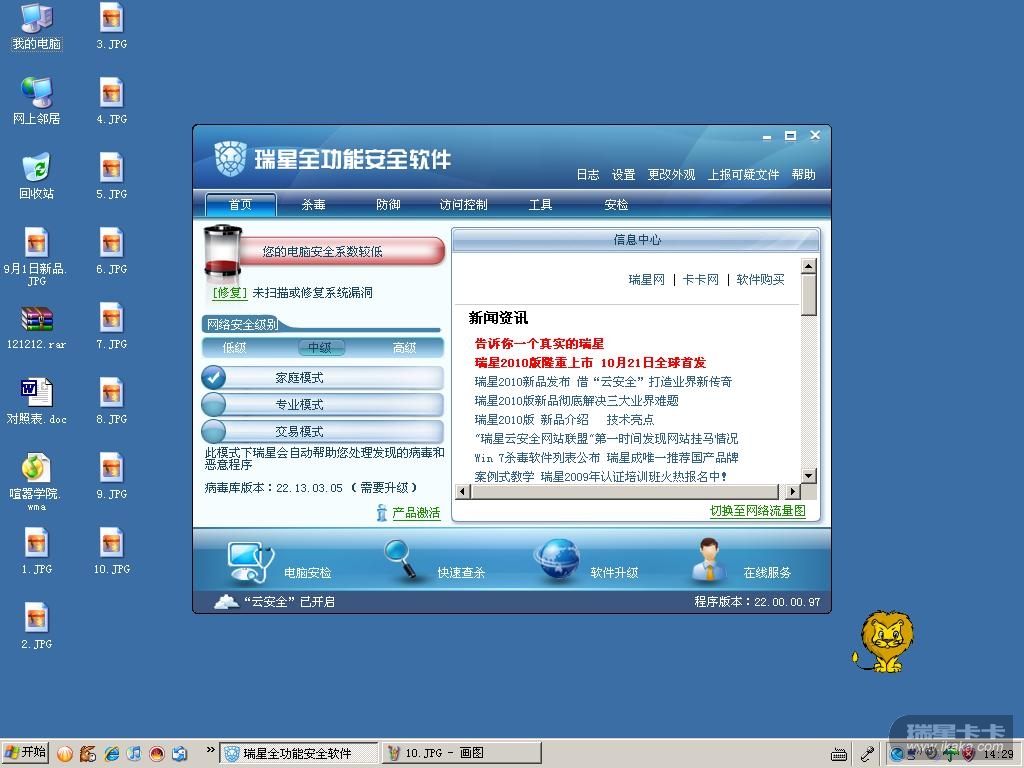
Task: Select 喧嚣学院.wma audio file icon
Action: tap(37, 481)
